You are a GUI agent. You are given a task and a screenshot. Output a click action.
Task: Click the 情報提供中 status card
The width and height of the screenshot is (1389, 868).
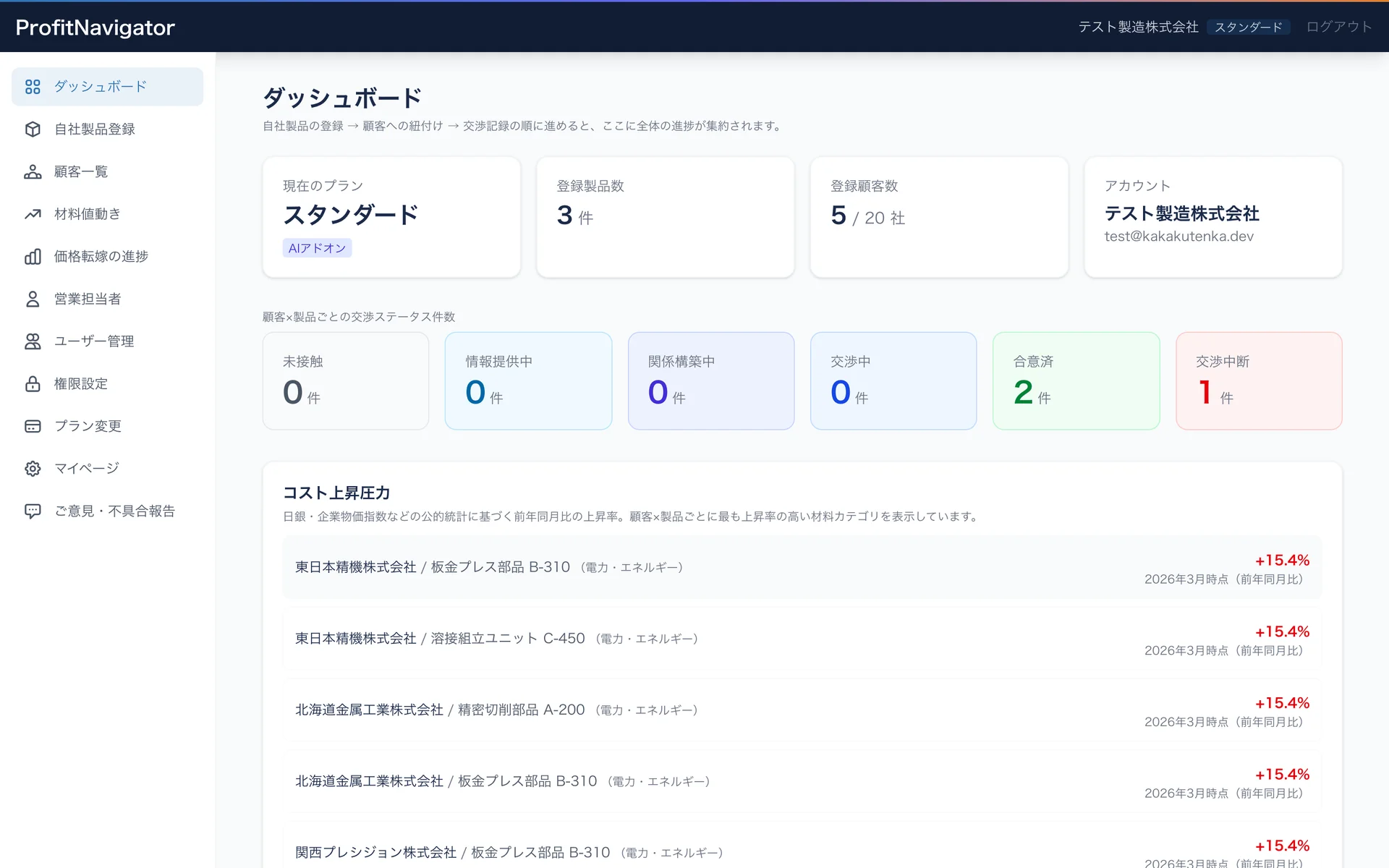(x=528, y=381)
